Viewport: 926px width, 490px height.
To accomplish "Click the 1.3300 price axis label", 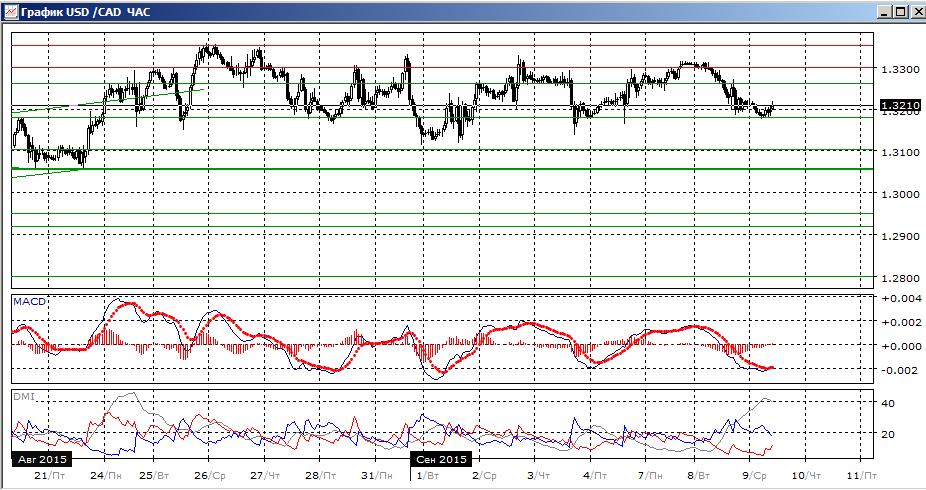I will (900, 70).
